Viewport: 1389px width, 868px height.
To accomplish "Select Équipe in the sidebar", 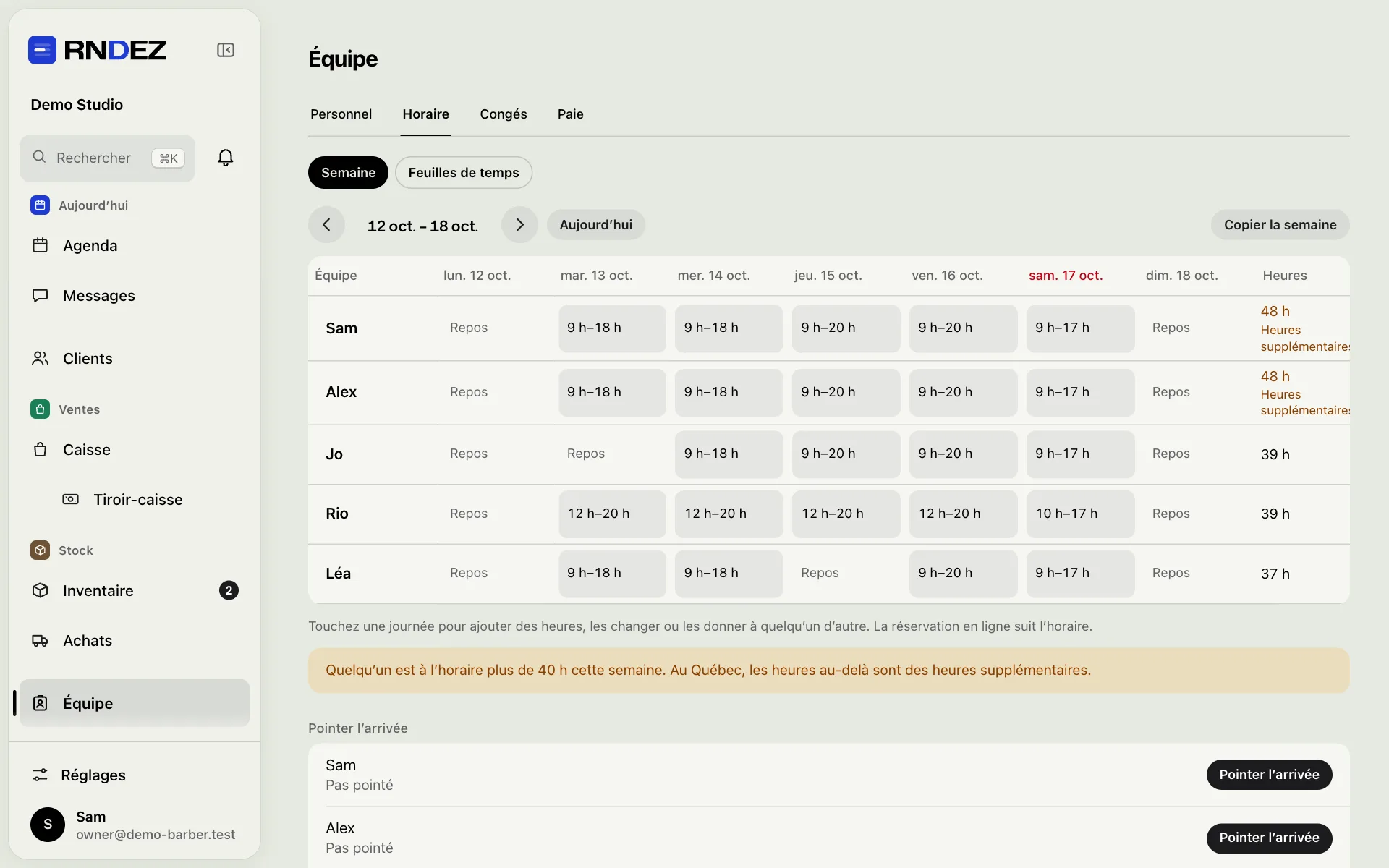I will click(135, 703).
